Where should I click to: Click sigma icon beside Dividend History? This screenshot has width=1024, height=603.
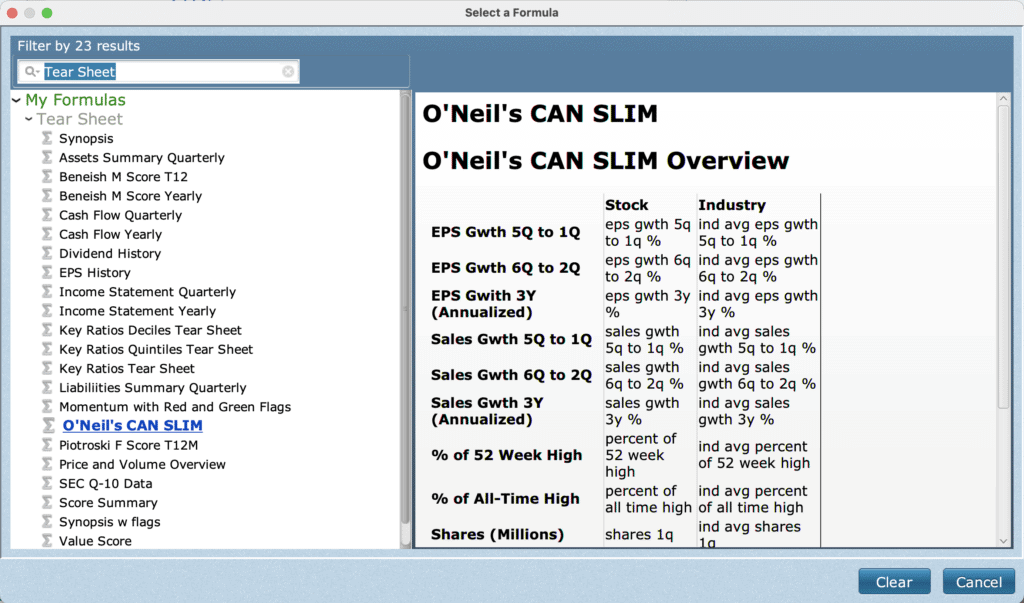click(x=47, y=253)
